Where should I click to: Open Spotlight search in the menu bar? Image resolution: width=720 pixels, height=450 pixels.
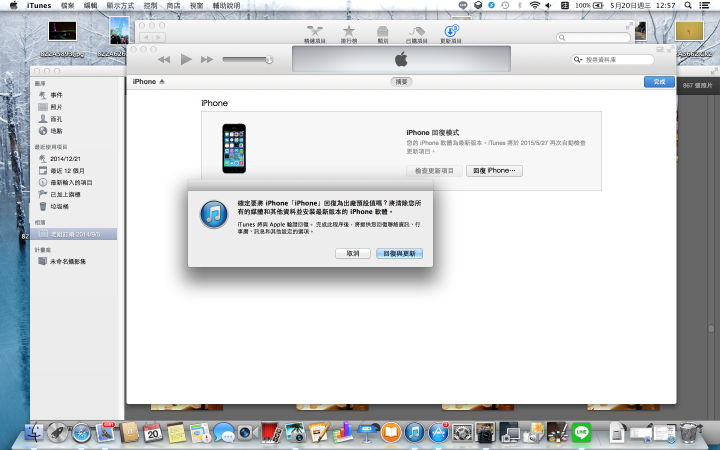coord(688,6)
